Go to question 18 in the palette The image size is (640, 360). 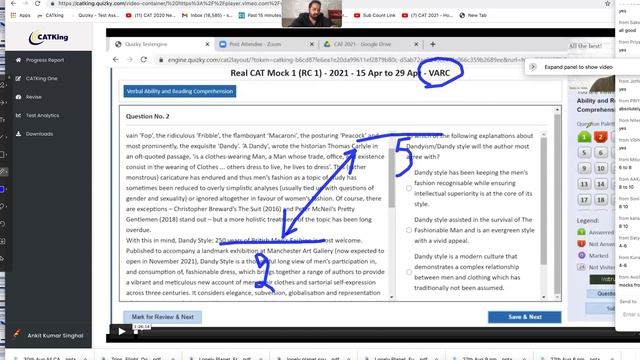(x=600, y=200)
